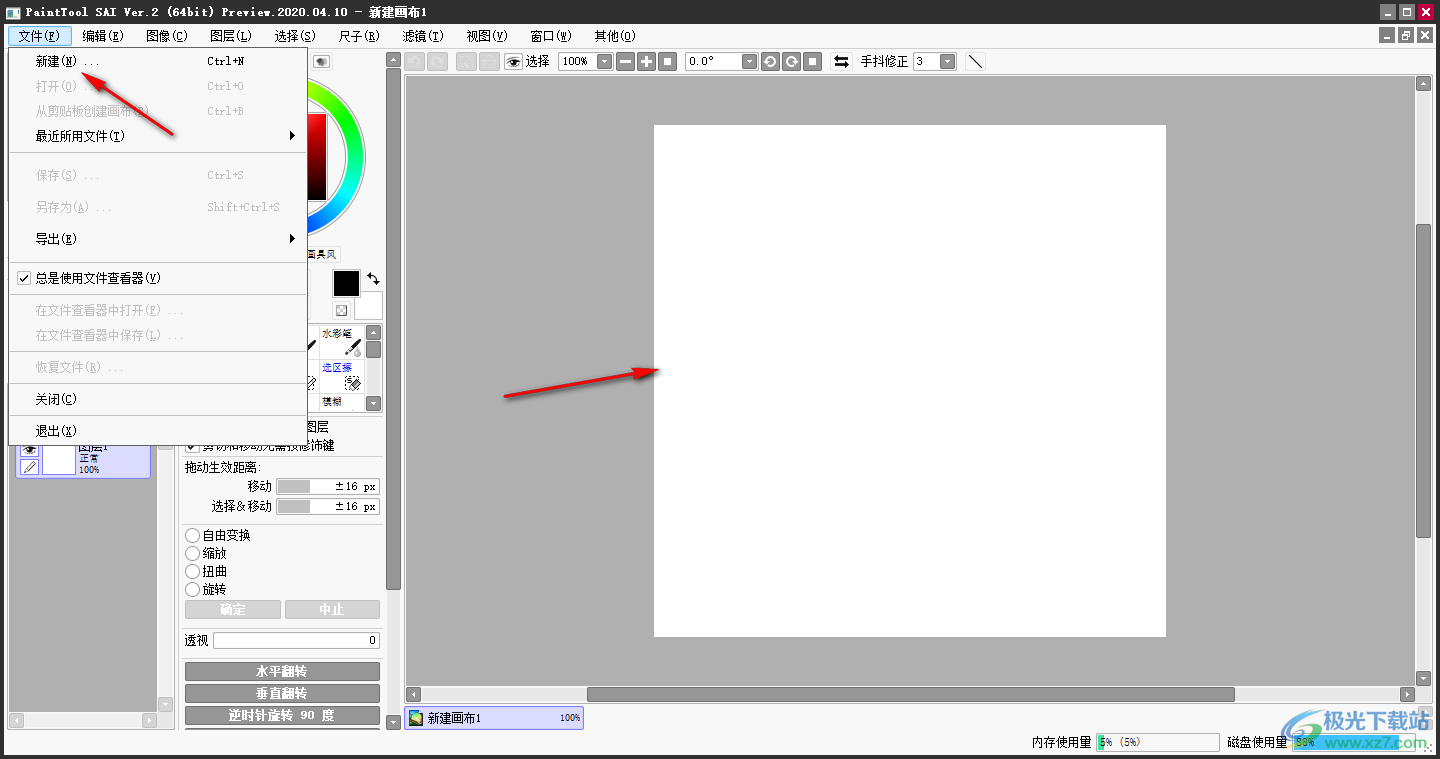Image resolution: width=1440 pixels, height=759 pixels.
Task: Click the 透视 value input field
Action: (x=296, y=640)
